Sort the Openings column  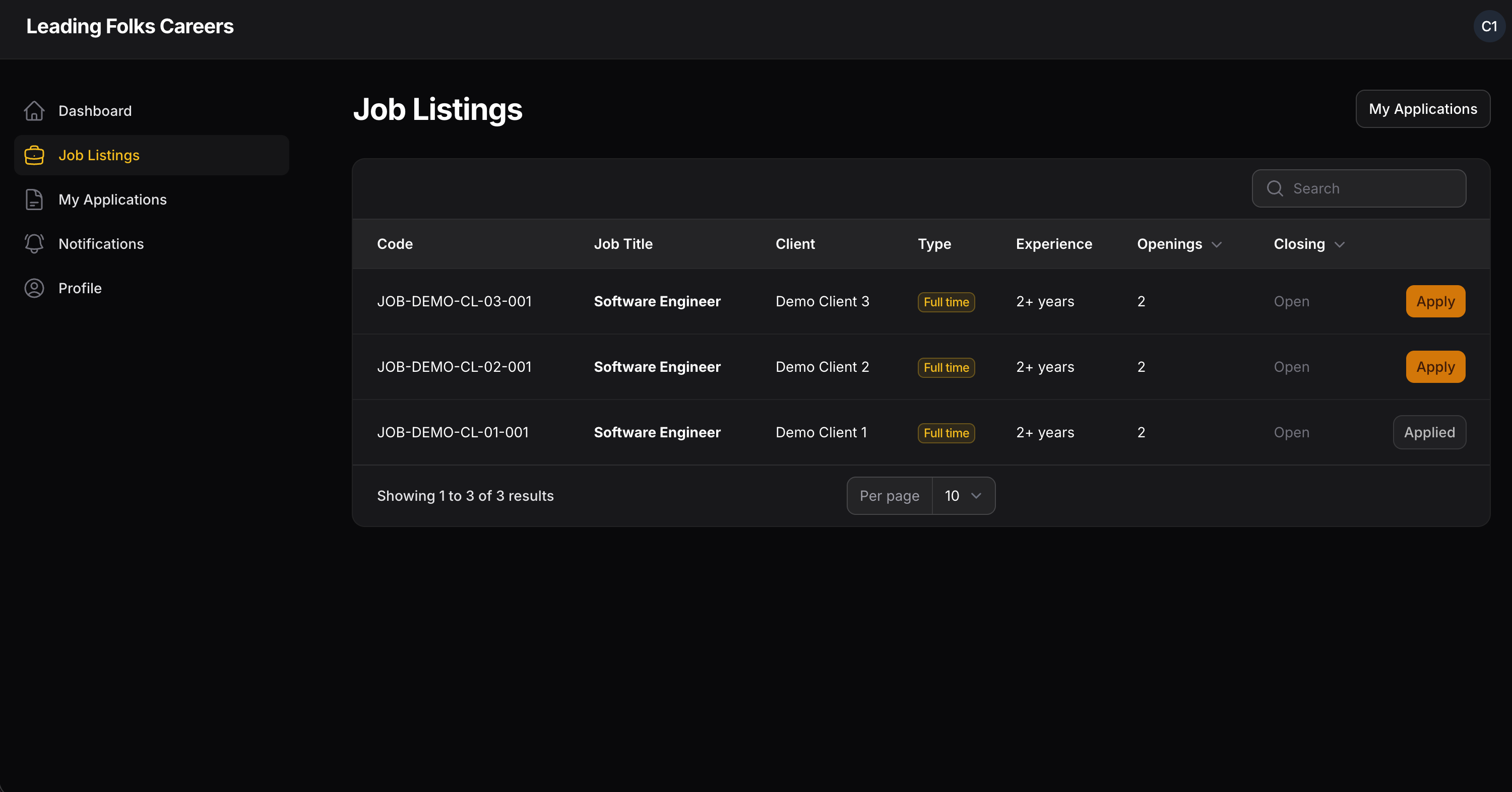coord(1179,244)
